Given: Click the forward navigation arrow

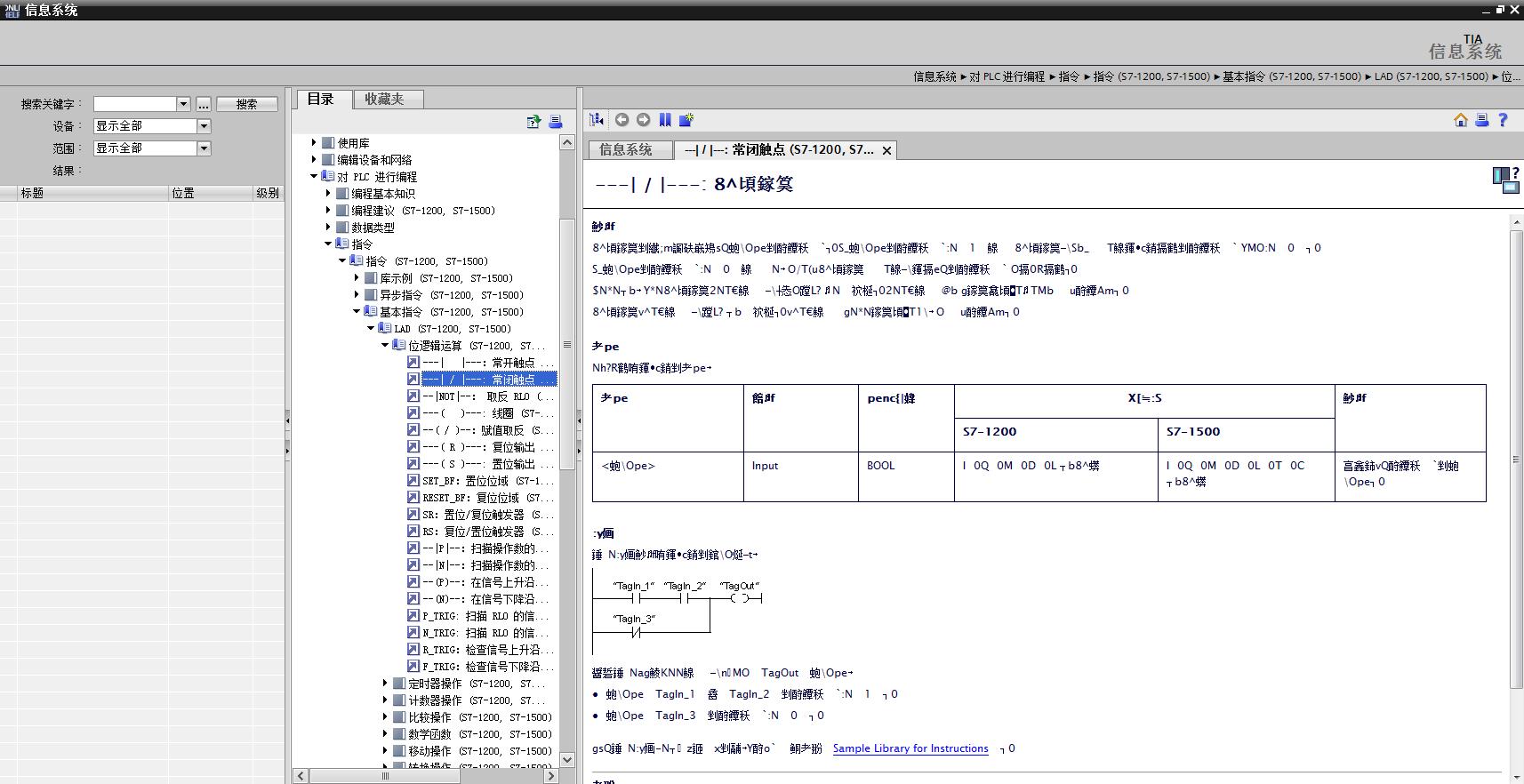Looking at the screenshot, I should (x=643, y=120).
